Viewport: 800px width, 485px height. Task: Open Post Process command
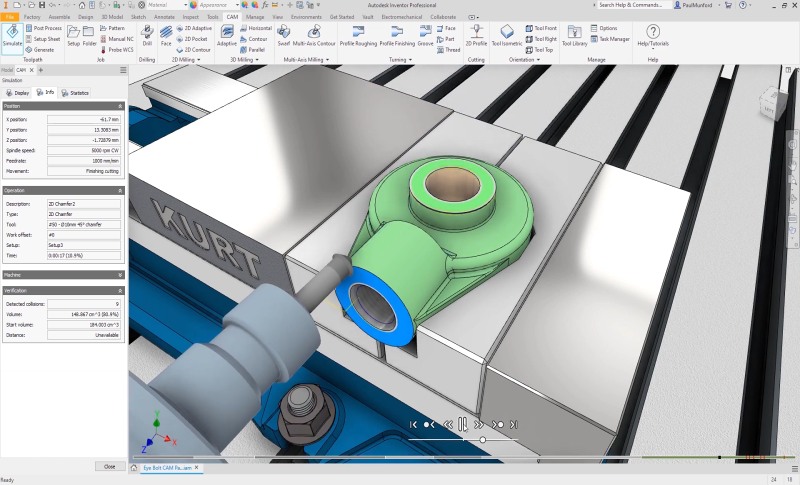(43, 28)
